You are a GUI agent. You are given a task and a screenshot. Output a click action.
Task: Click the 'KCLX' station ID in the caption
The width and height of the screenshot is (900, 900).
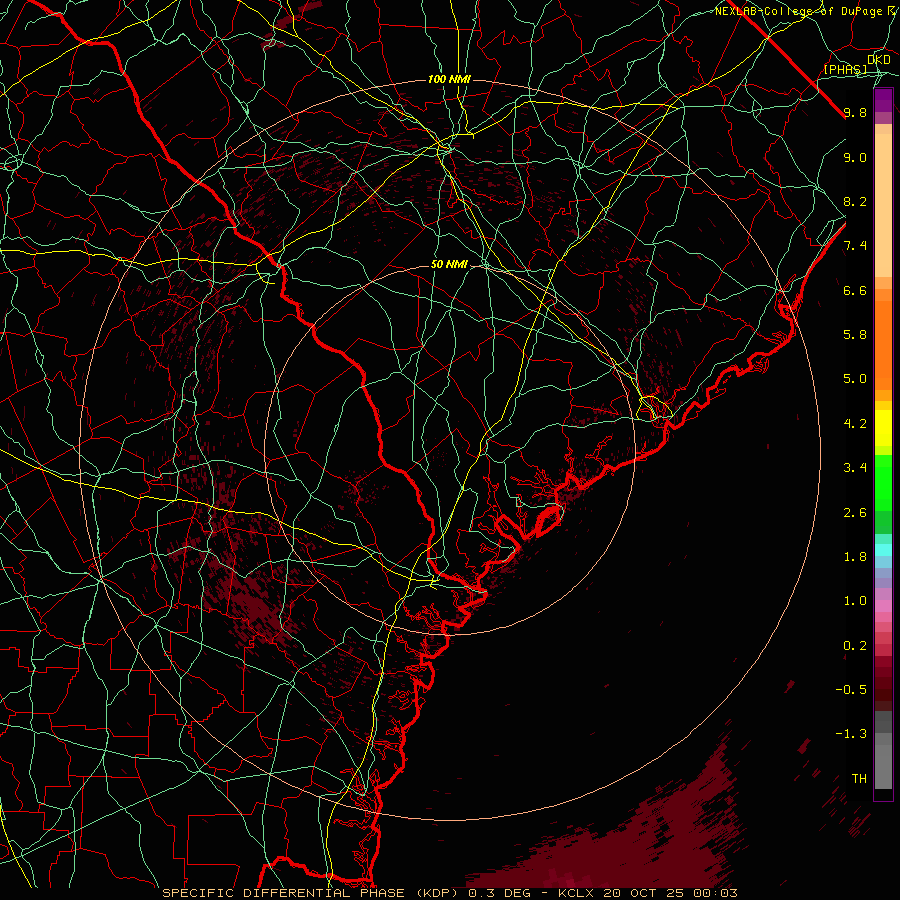point(577,893)
